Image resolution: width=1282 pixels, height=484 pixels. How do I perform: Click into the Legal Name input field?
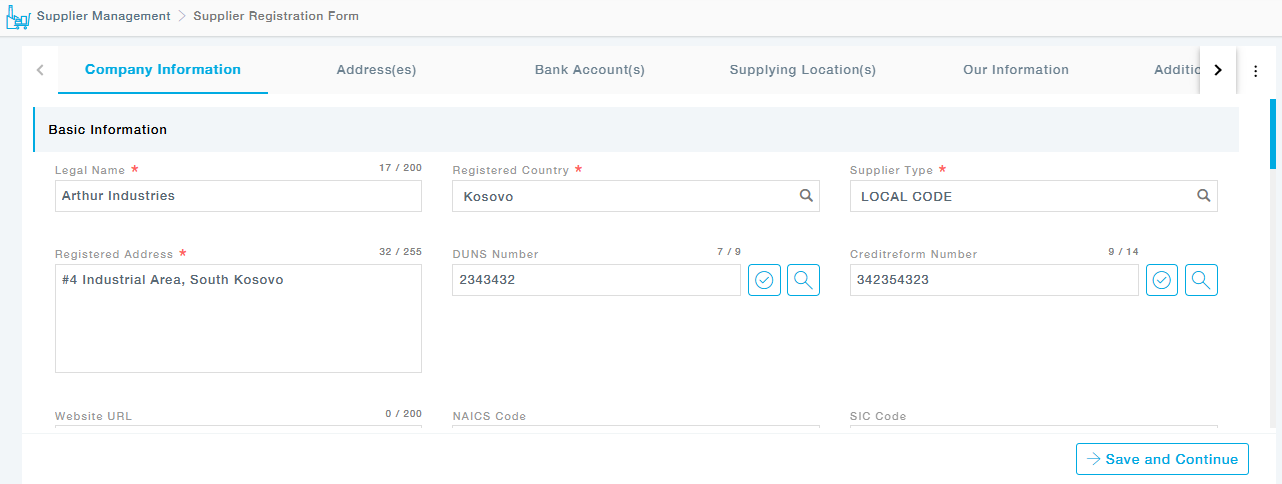pos(238,196)
